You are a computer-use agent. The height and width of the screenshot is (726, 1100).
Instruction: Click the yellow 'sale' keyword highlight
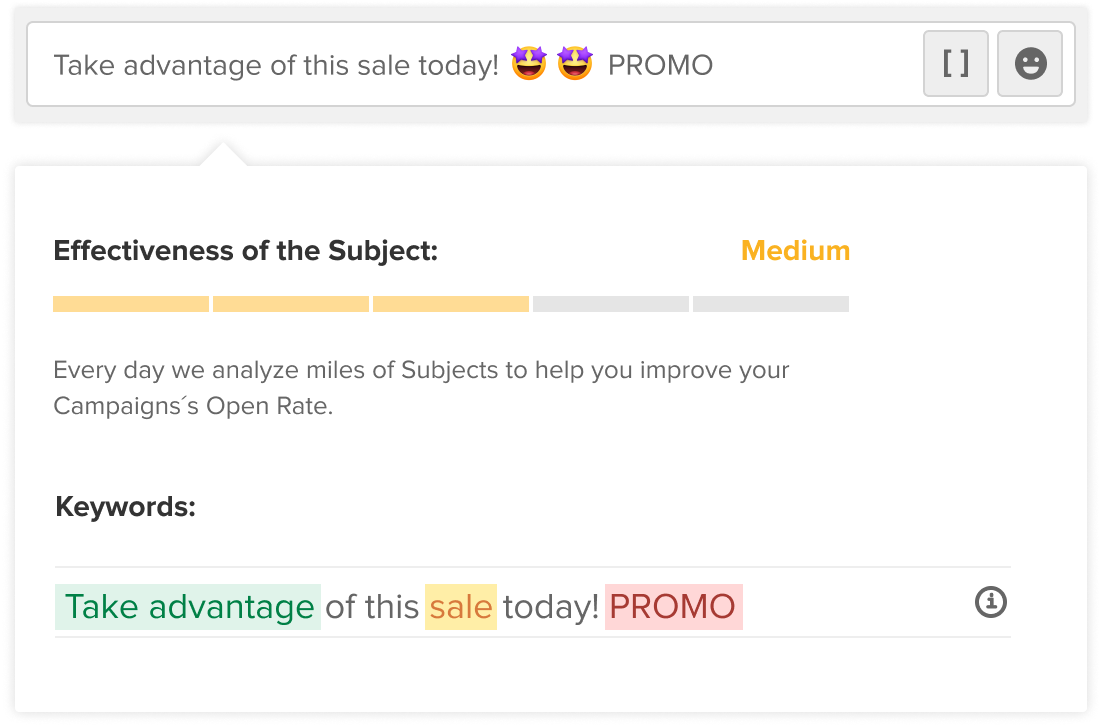point(461,607)
